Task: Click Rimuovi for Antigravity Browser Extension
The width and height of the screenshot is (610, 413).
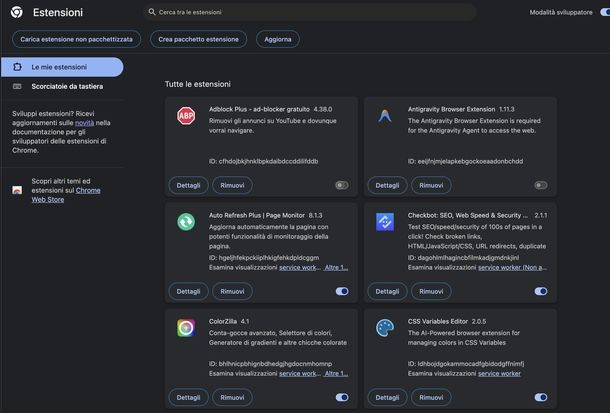Action: coord(431,186)
